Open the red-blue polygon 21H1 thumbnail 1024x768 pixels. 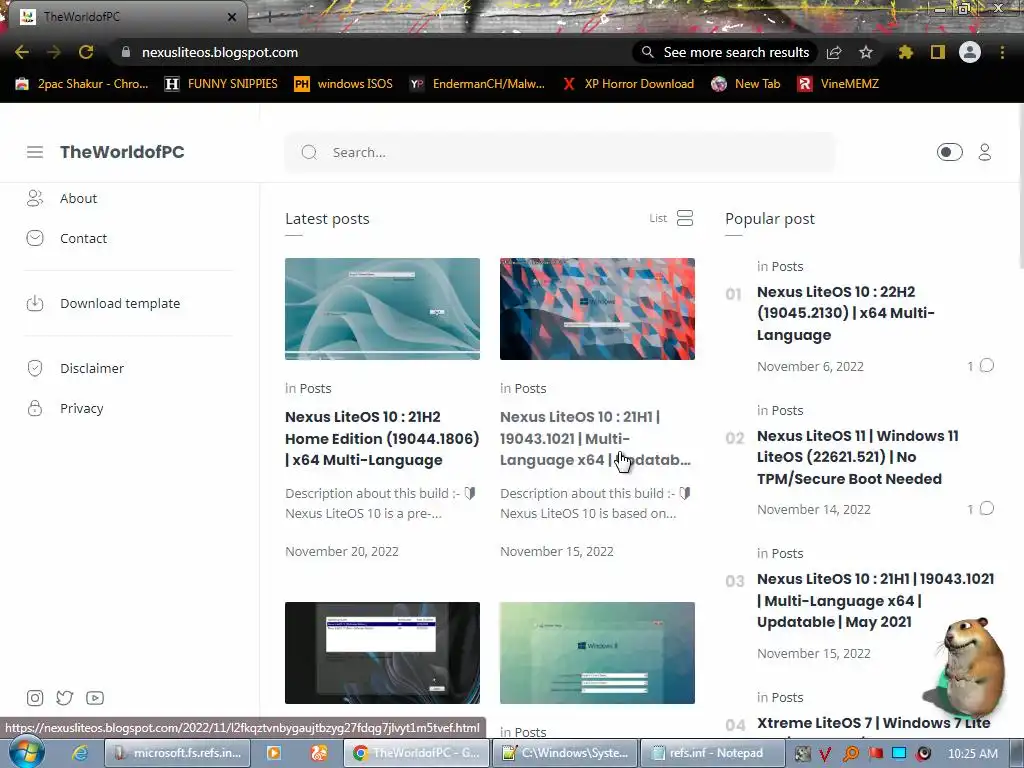coord(597,309)
